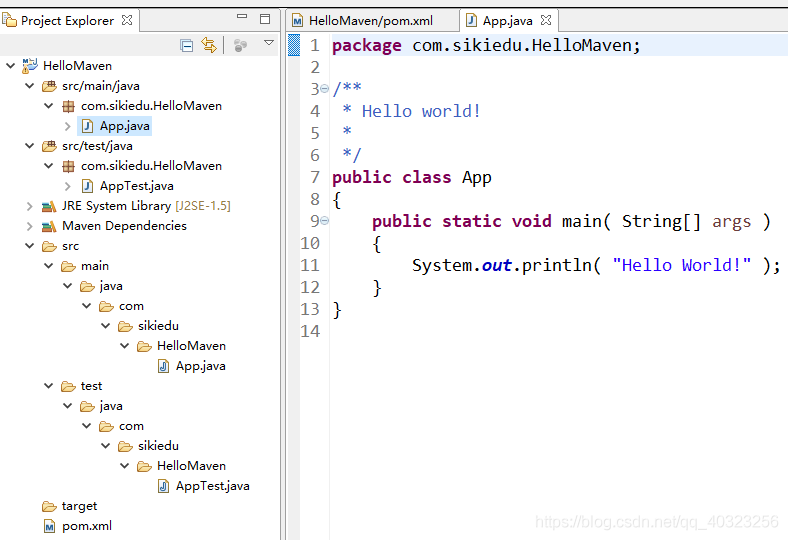Screen dimensions: 788x540
Task: Click the "Hello World!" string literal on line 11
Action: tap(681, 265)
